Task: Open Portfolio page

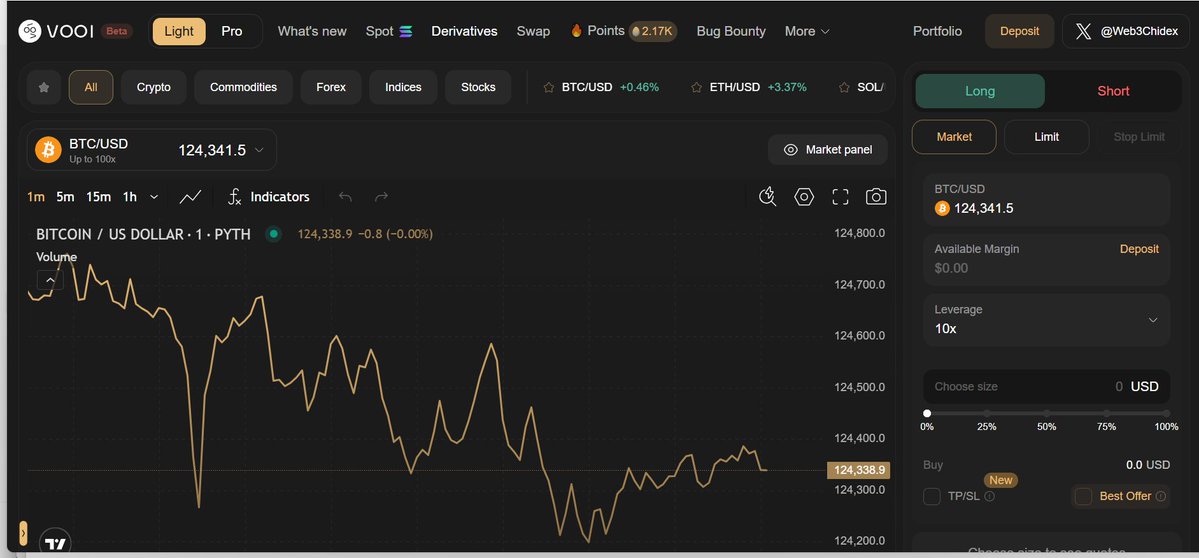Action: [937, 31]
